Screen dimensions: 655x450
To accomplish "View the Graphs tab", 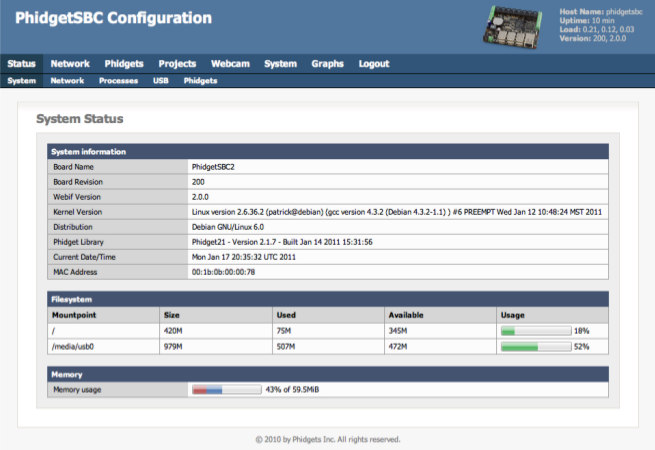I will (x=328, y=64).
